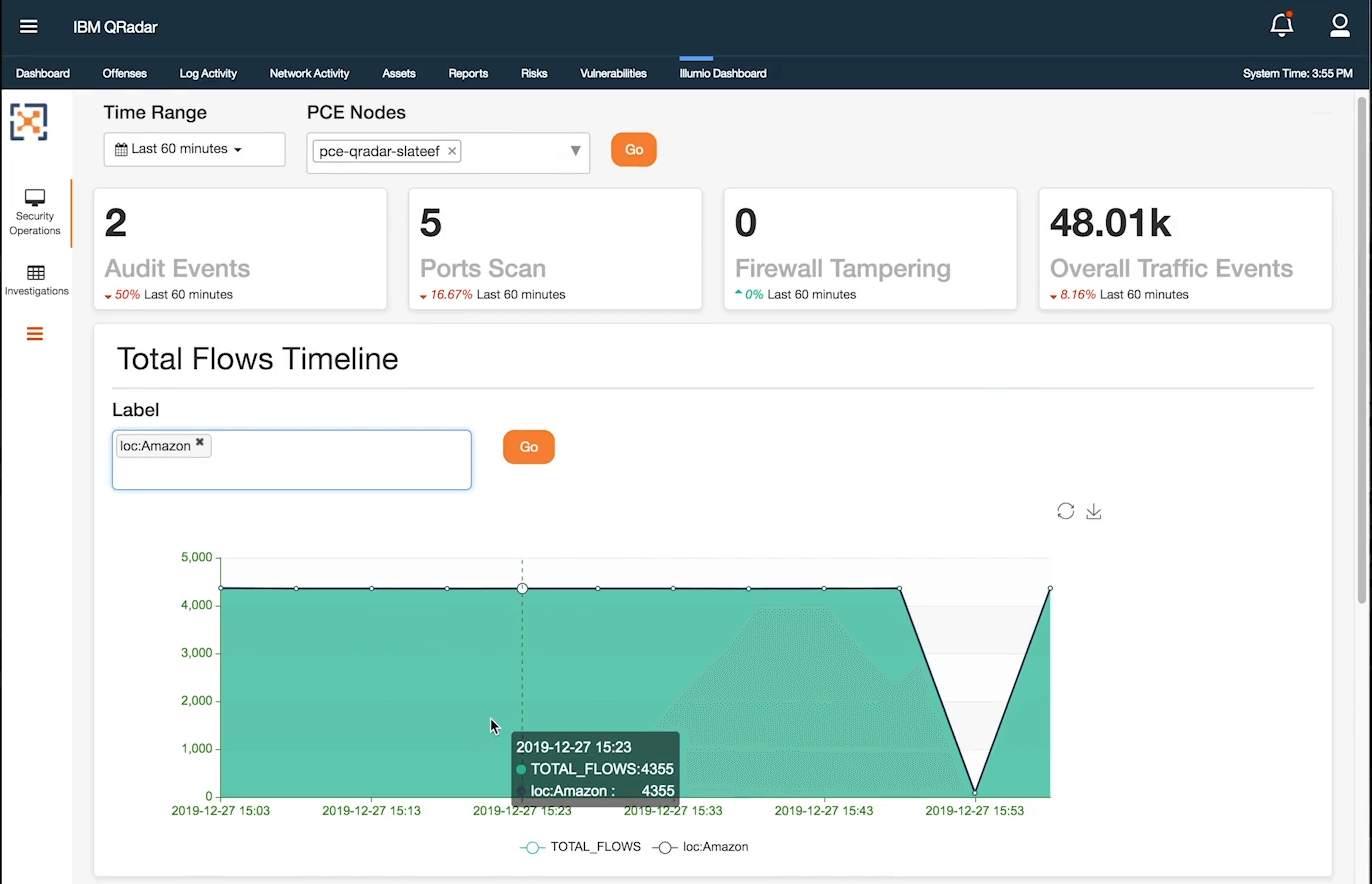Click the 2019-12-27 15:03 axis label
Screen dimensions: 1372x884
[x=221, y=810]
